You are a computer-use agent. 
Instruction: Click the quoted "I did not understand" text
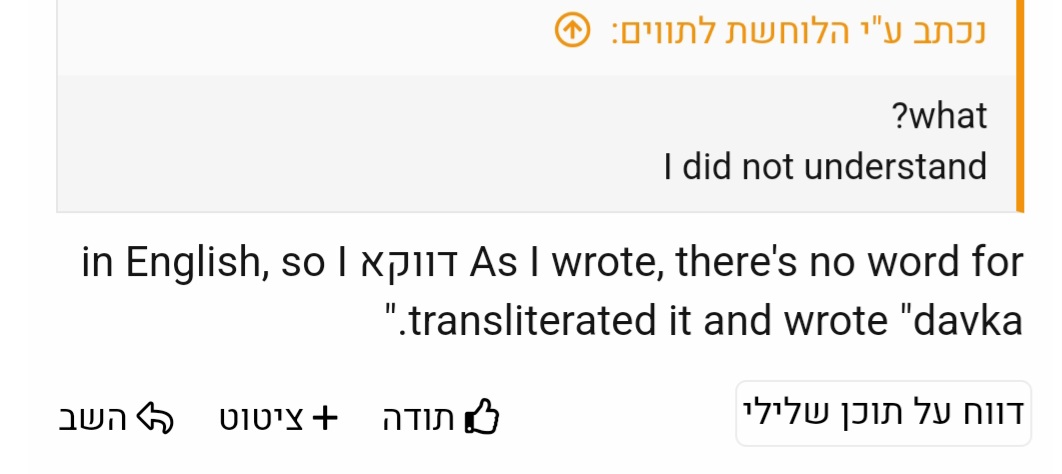[x=825, y=165]
